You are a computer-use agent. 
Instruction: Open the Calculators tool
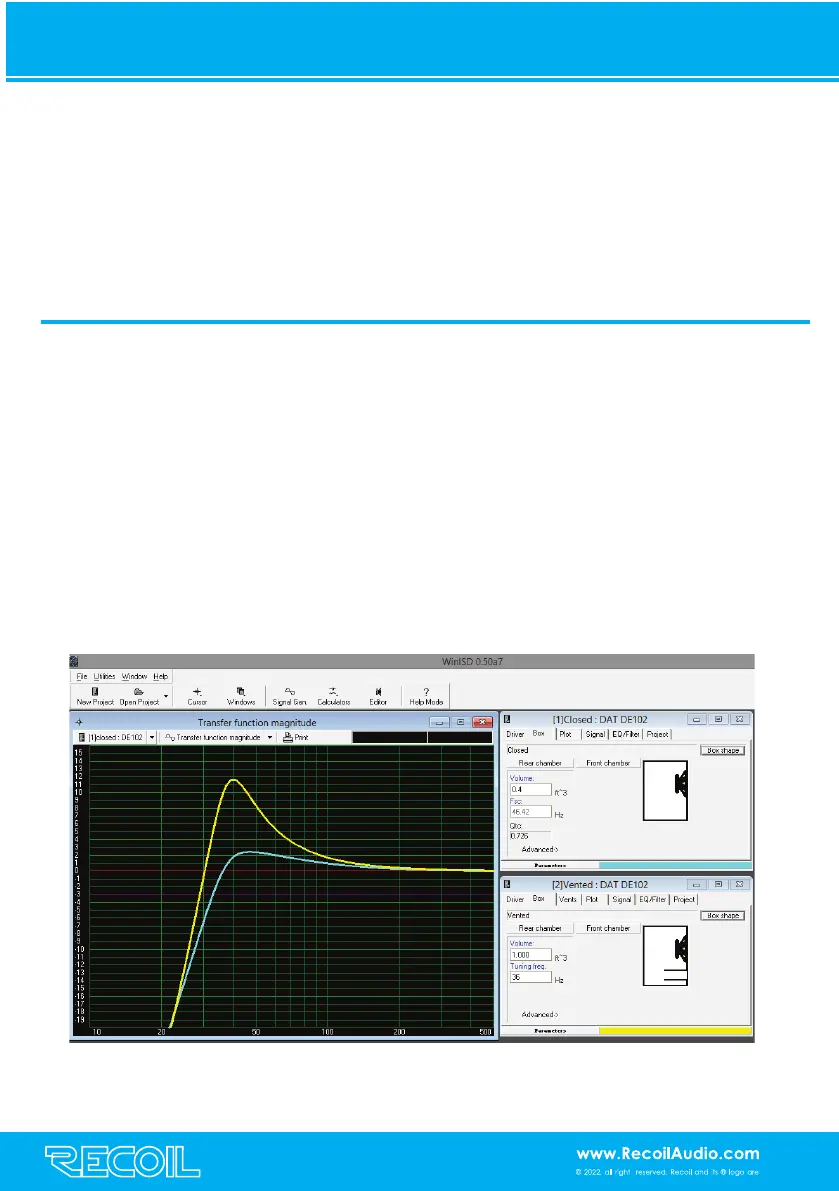pos(333,696)
